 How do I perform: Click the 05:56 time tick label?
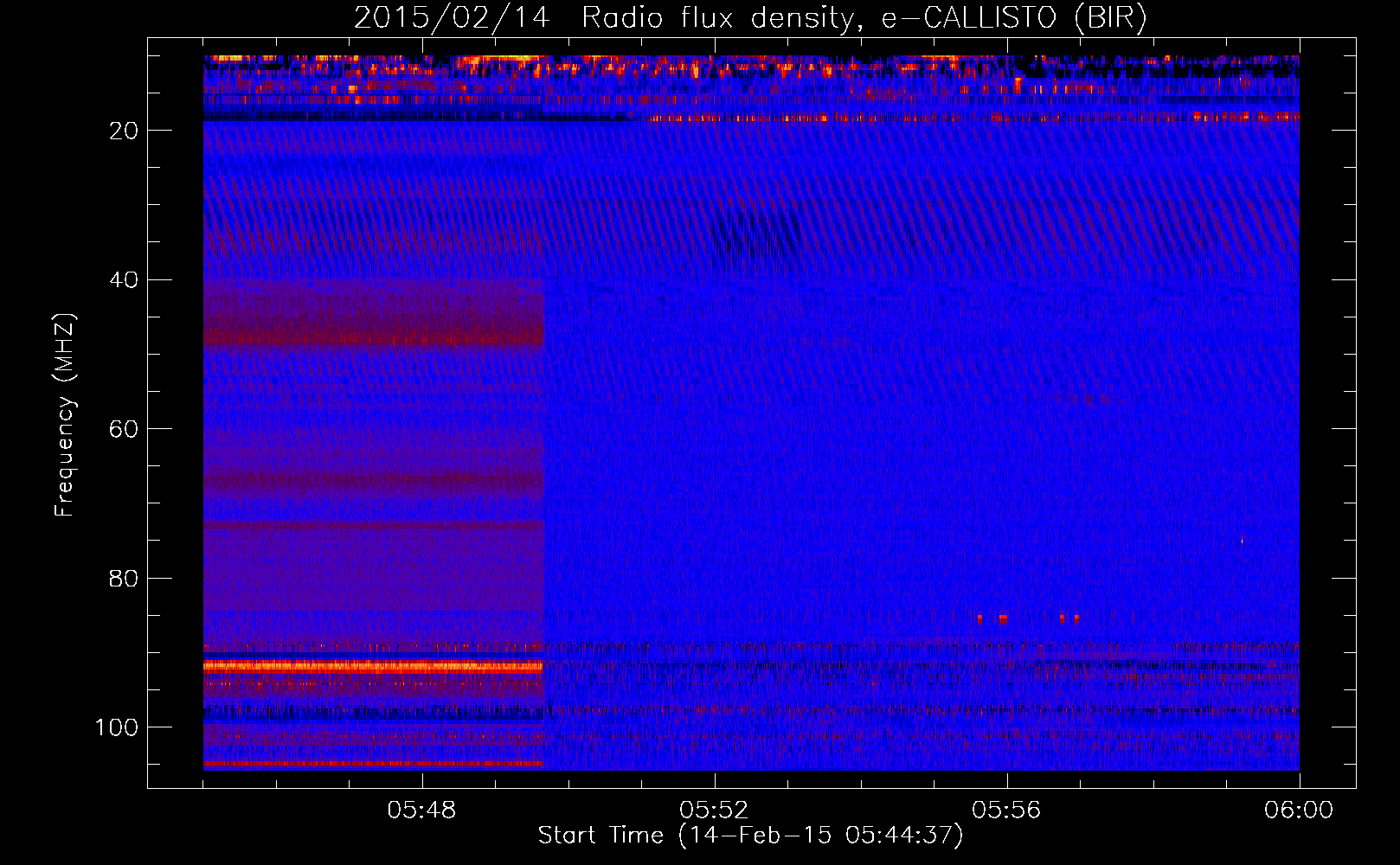tap(1007, 811)
